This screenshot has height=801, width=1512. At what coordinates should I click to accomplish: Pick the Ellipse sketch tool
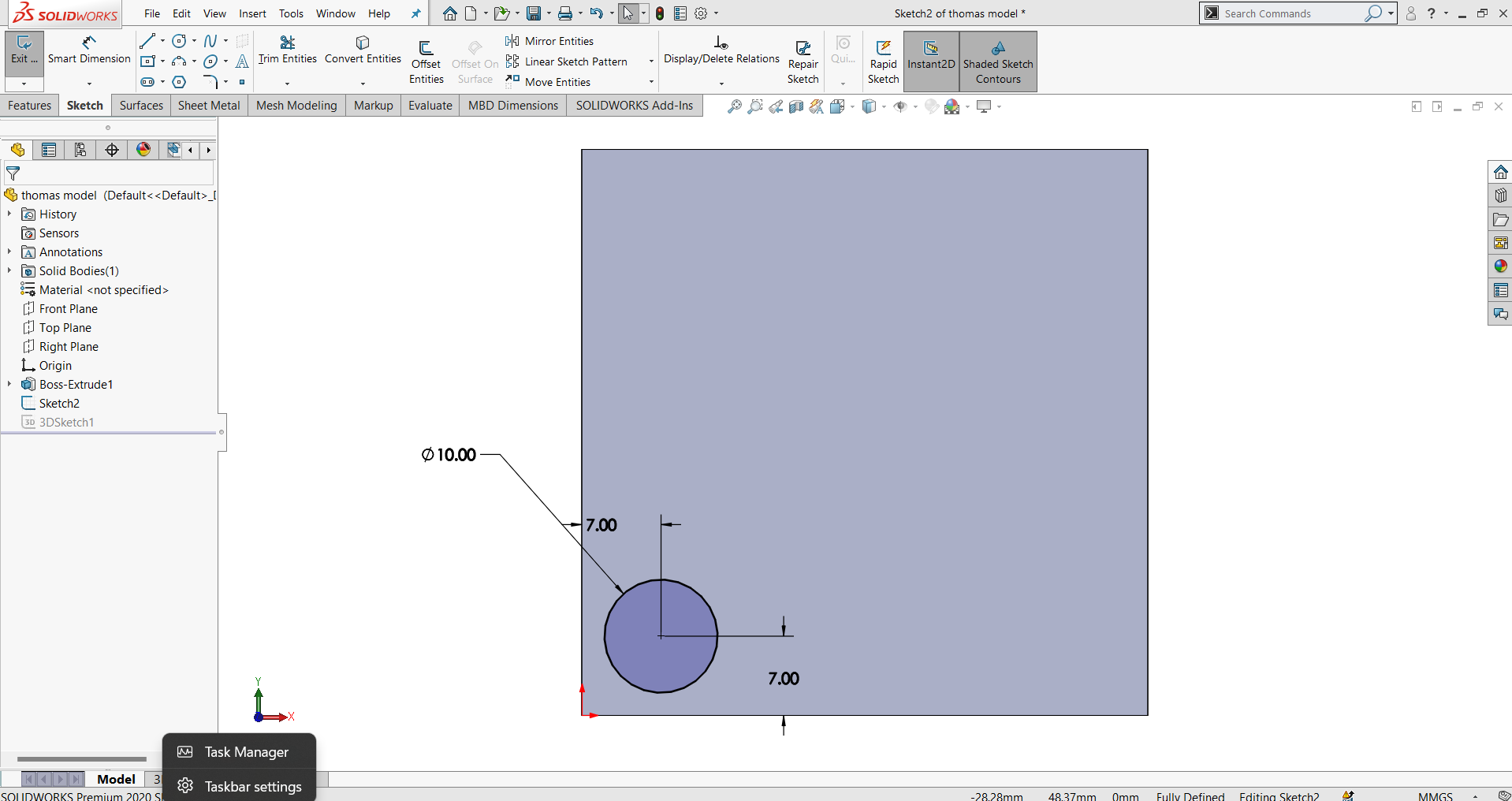[210, 61]
